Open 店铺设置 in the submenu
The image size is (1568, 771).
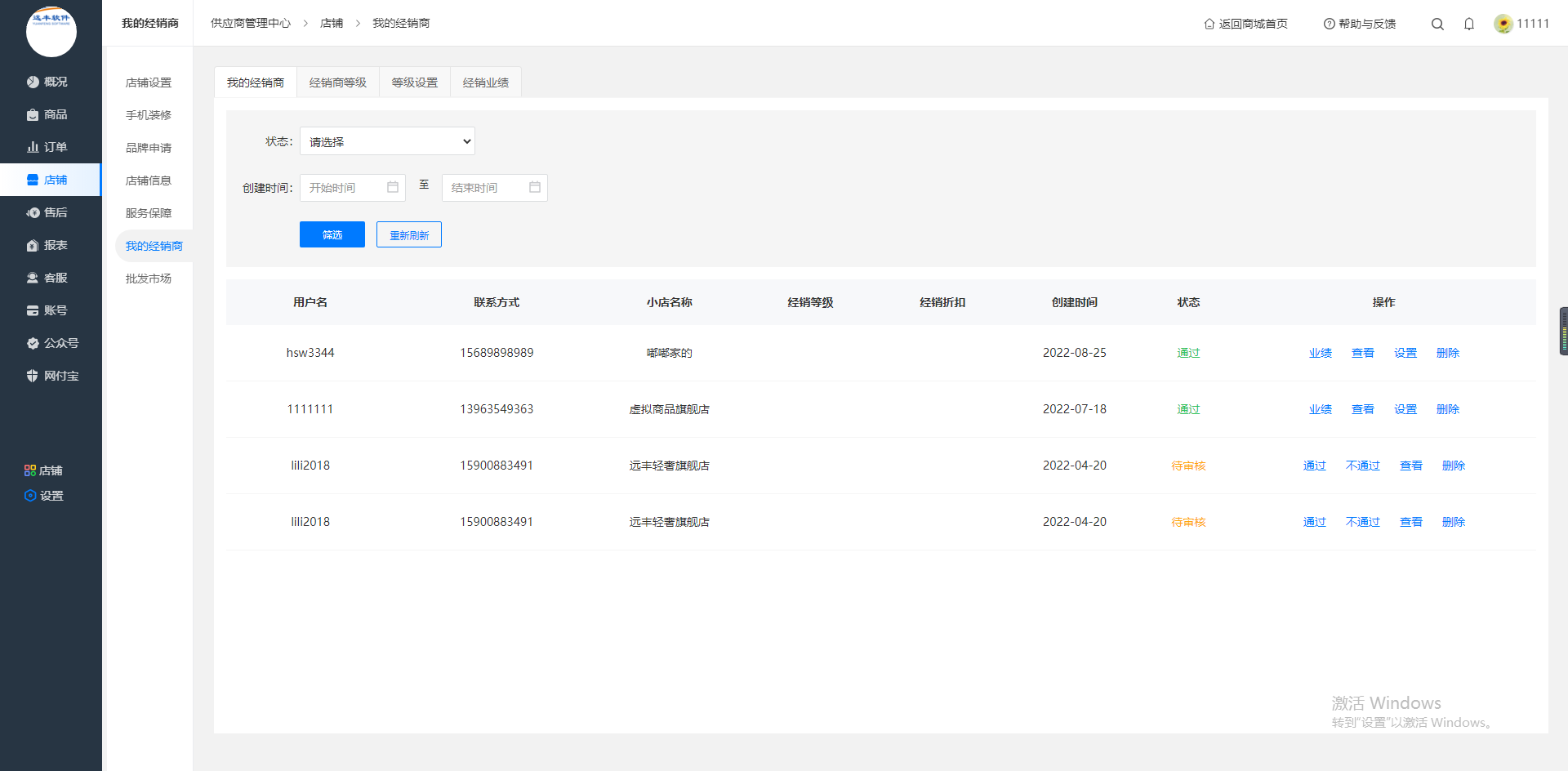point(149,82)
